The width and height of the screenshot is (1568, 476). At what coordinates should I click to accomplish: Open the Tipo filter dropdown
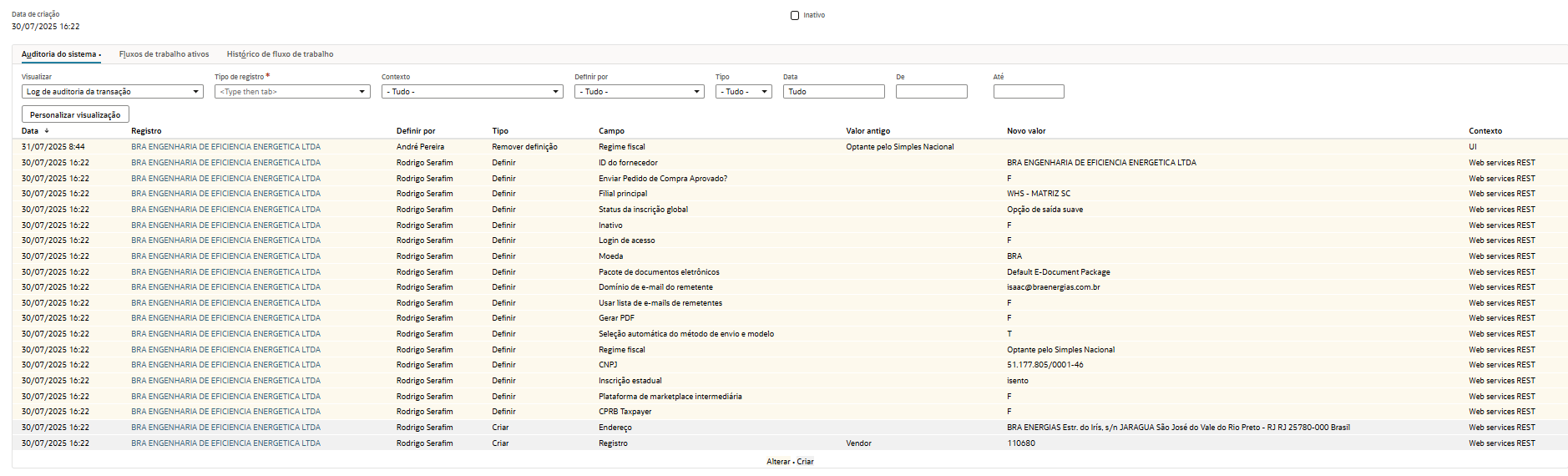743,92
